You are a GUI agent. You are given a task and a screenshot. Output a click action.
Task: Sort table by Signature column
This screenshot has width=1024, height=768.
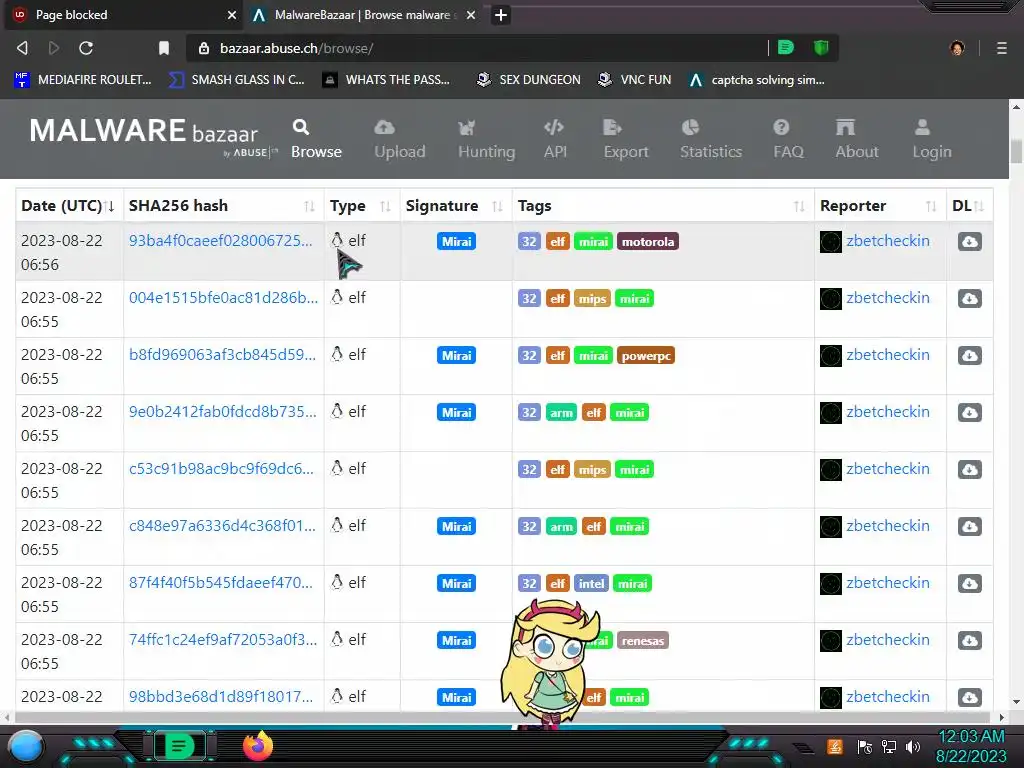pos(455,206)
